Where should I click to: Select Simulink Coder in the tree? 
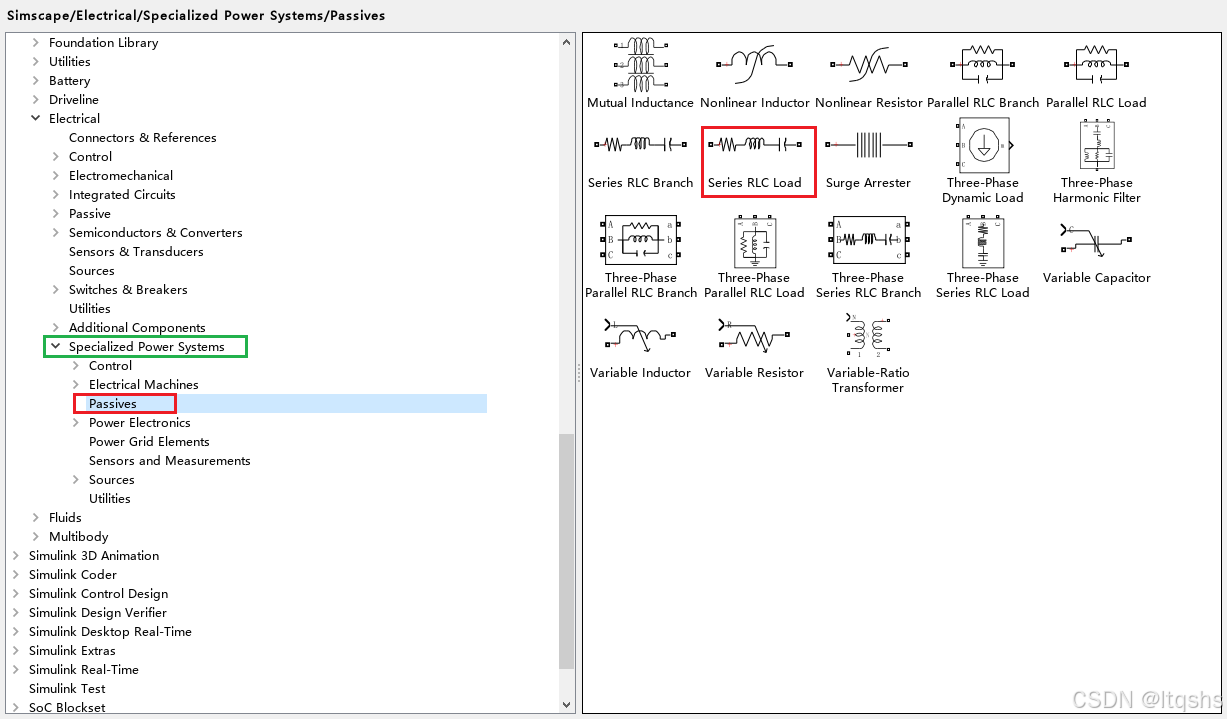click(x=73, y=575)
